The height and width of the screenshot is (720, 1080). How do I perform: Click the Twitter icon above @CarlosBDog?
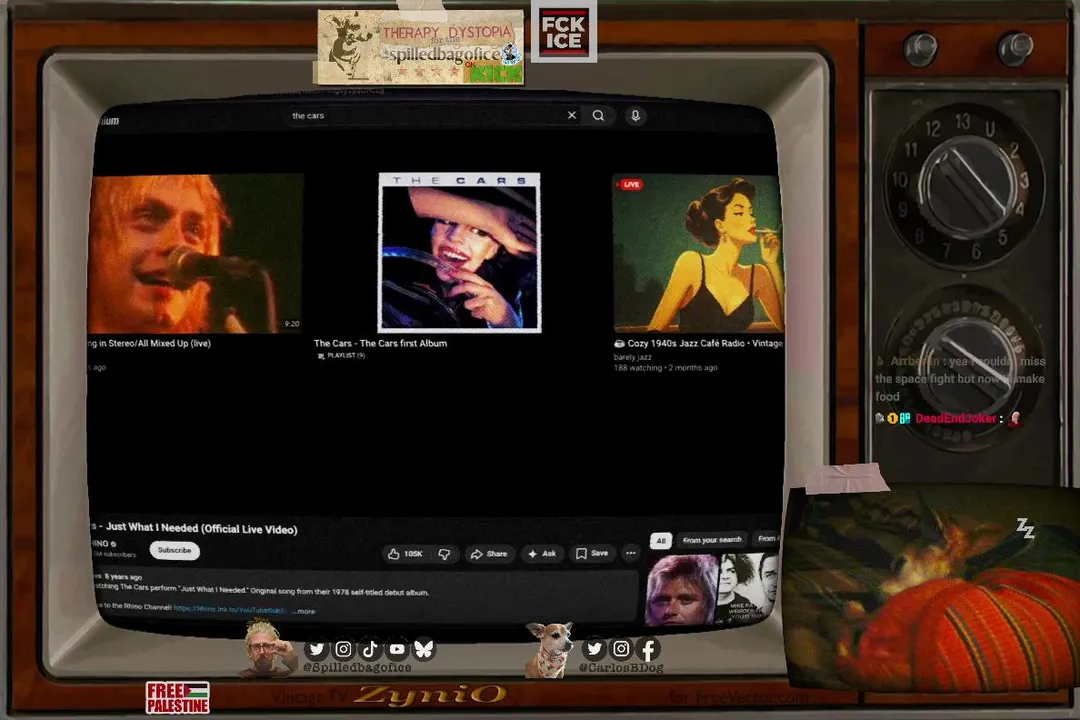[x=594, y=648]
